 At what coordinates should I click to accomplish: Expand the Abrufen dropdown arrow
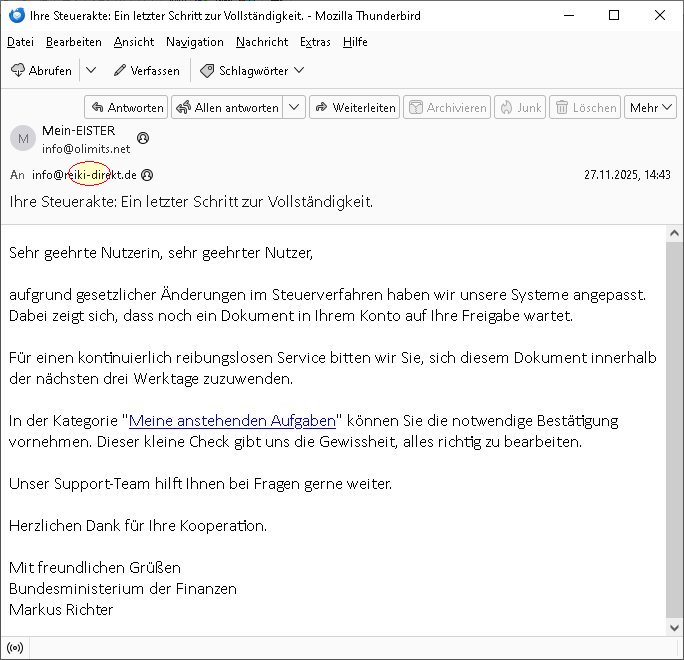click(91, 71)
